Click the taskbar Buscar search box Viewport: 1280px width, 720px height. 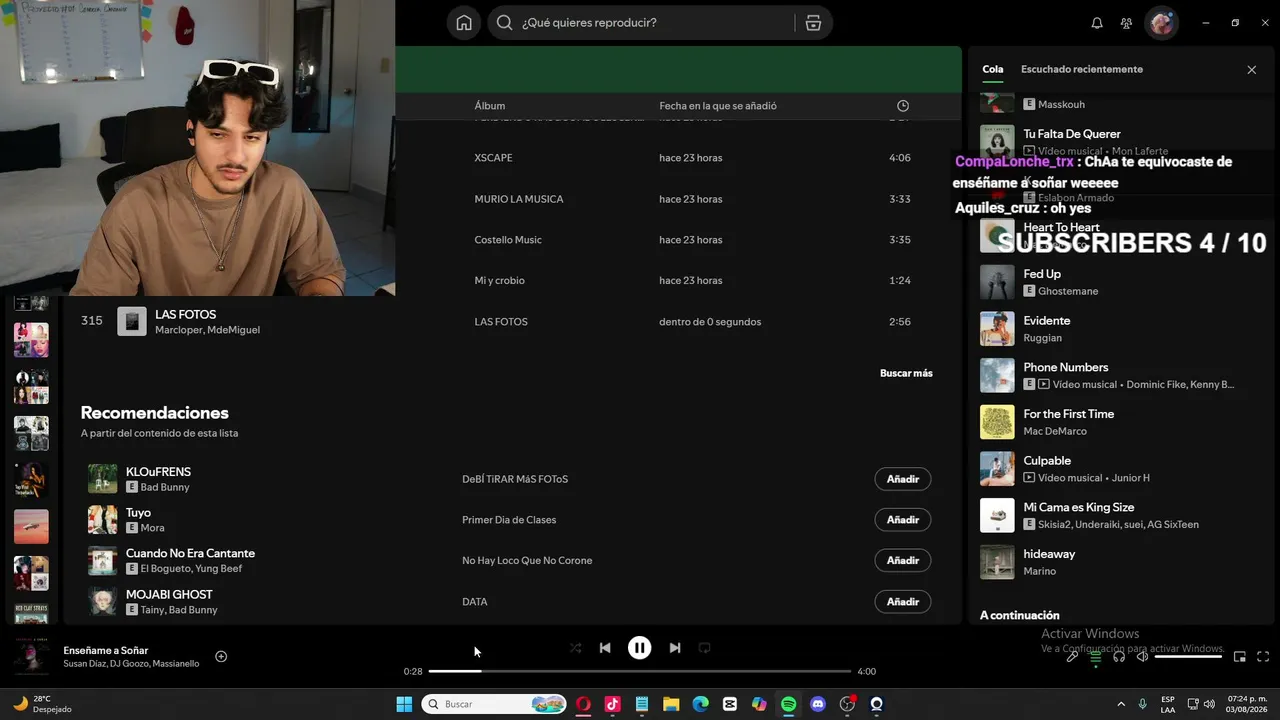tap(494, 704)
